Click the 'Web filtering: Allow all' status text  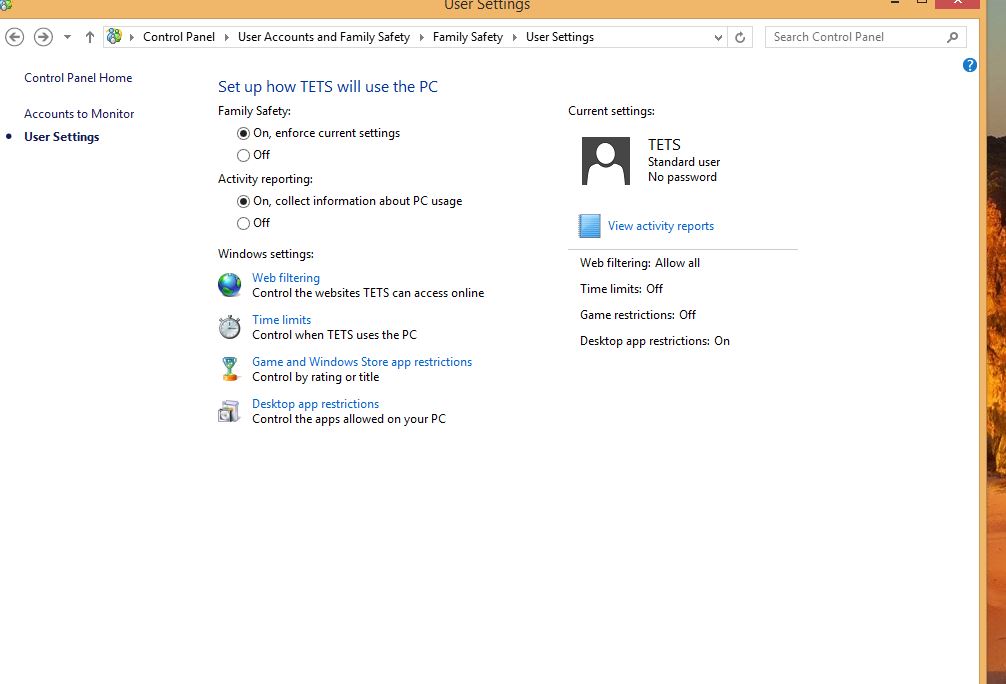tap(640, 262)
